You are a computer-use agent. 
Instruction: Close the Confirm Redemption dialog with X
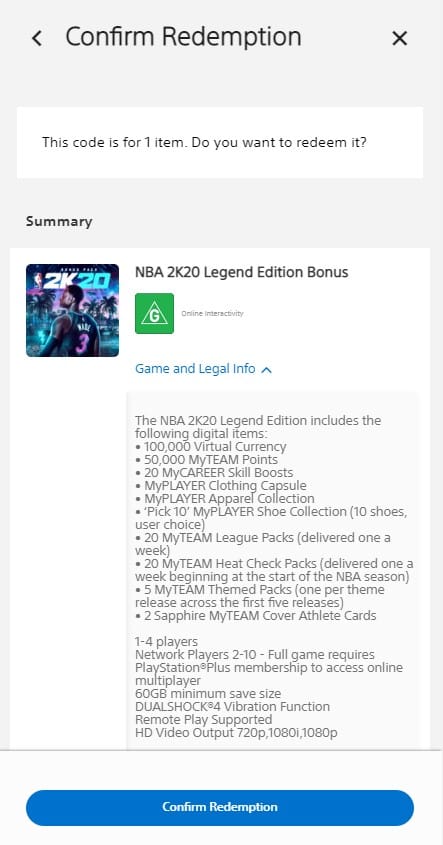coord(399,38)
